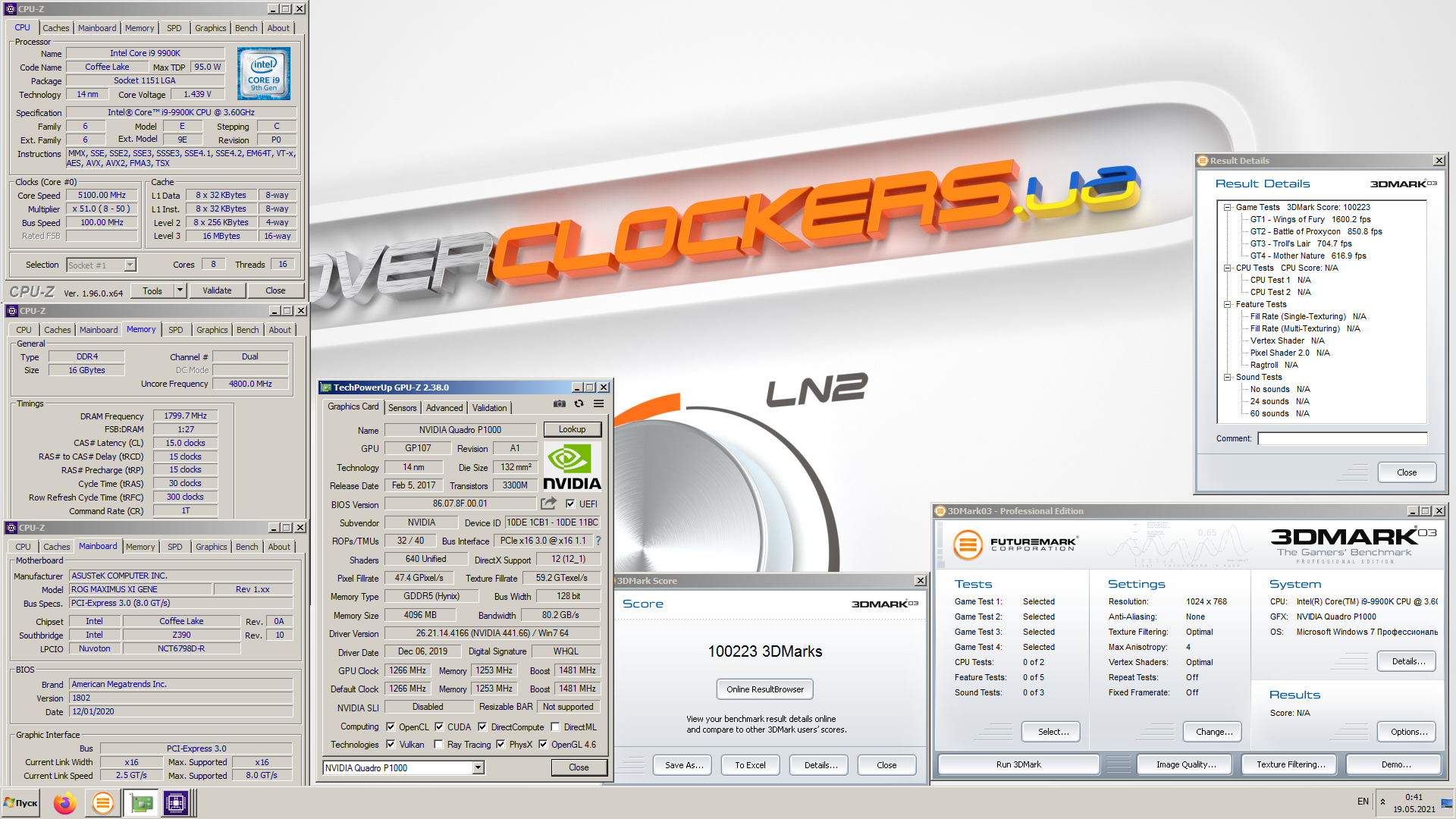Toggle the UEFI checkbox
The width and height of the screenshot is (1456, 819).
point(570,504)
